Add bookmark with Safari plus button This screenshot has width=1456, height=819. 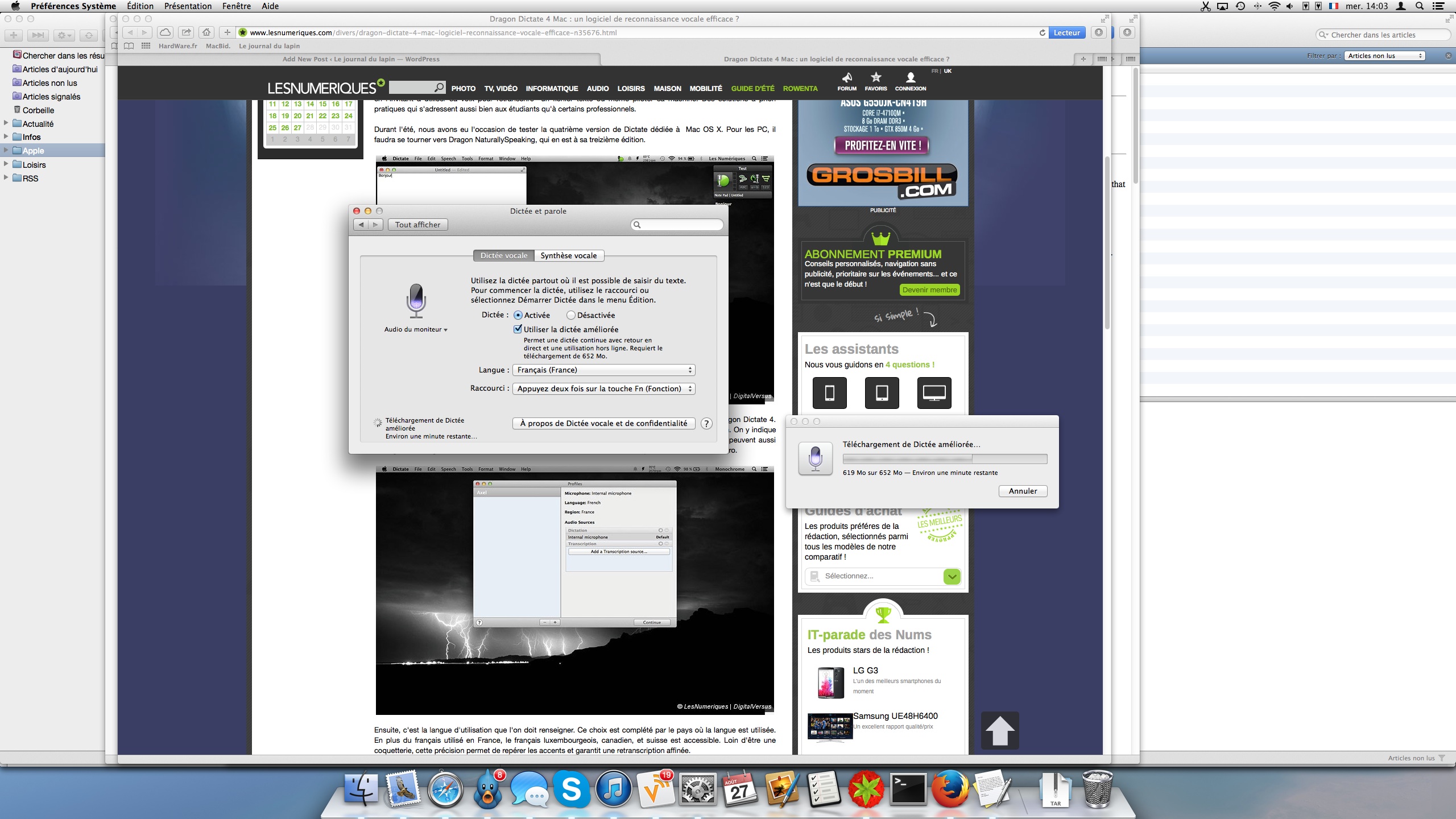(227, 32)
